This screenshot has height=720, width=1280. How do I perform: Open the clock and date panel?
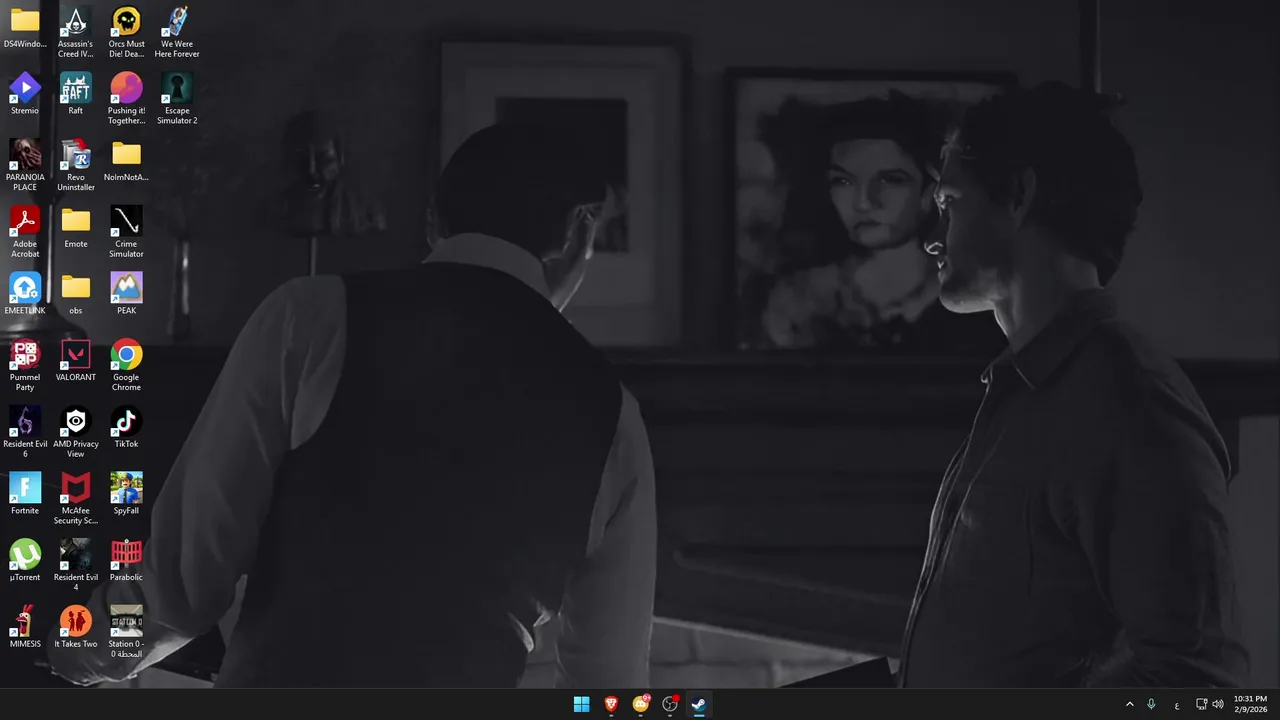click(1250, 704)
